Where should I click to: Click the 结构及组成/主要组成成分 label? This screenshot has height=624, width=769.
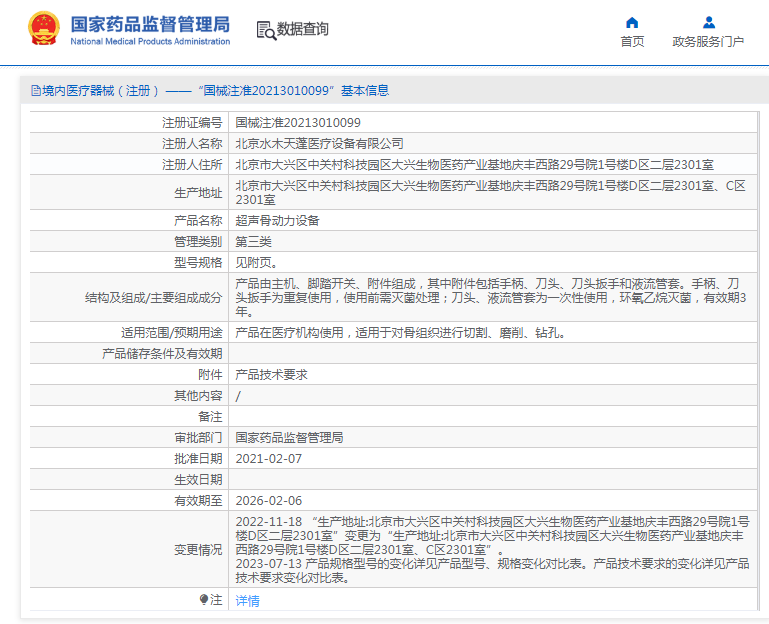coord(154,298)
